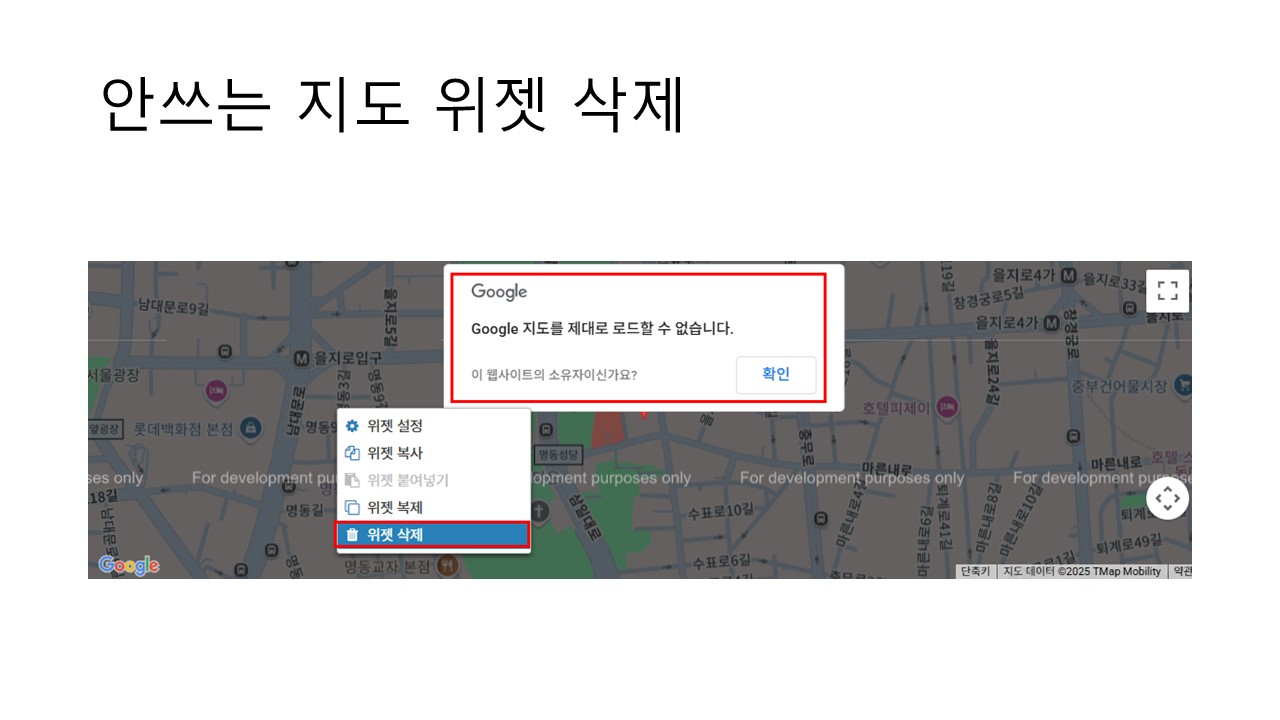
Task: Select 위젯 복제 in the context menu
Action: (x=433, y=507)
